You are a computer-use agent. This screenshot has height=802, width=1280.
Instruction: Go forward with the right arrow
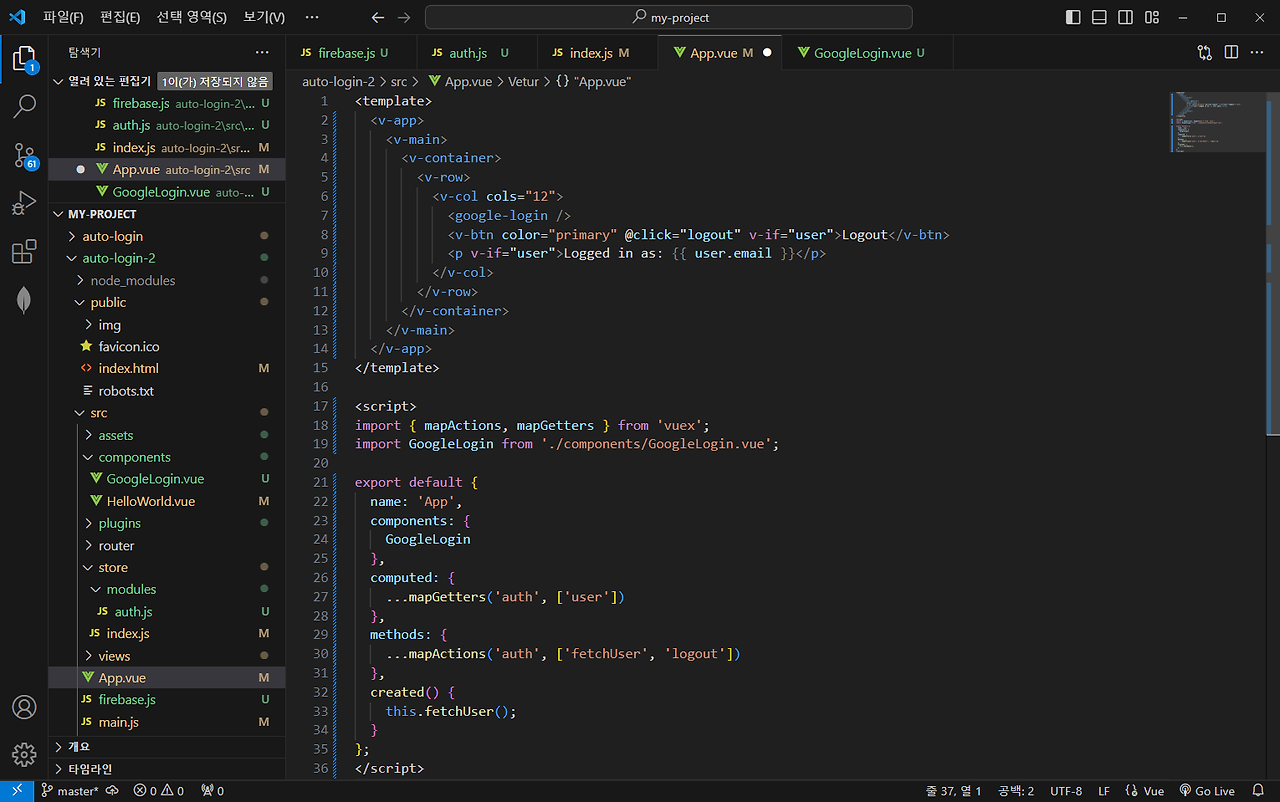pos(403,17)
